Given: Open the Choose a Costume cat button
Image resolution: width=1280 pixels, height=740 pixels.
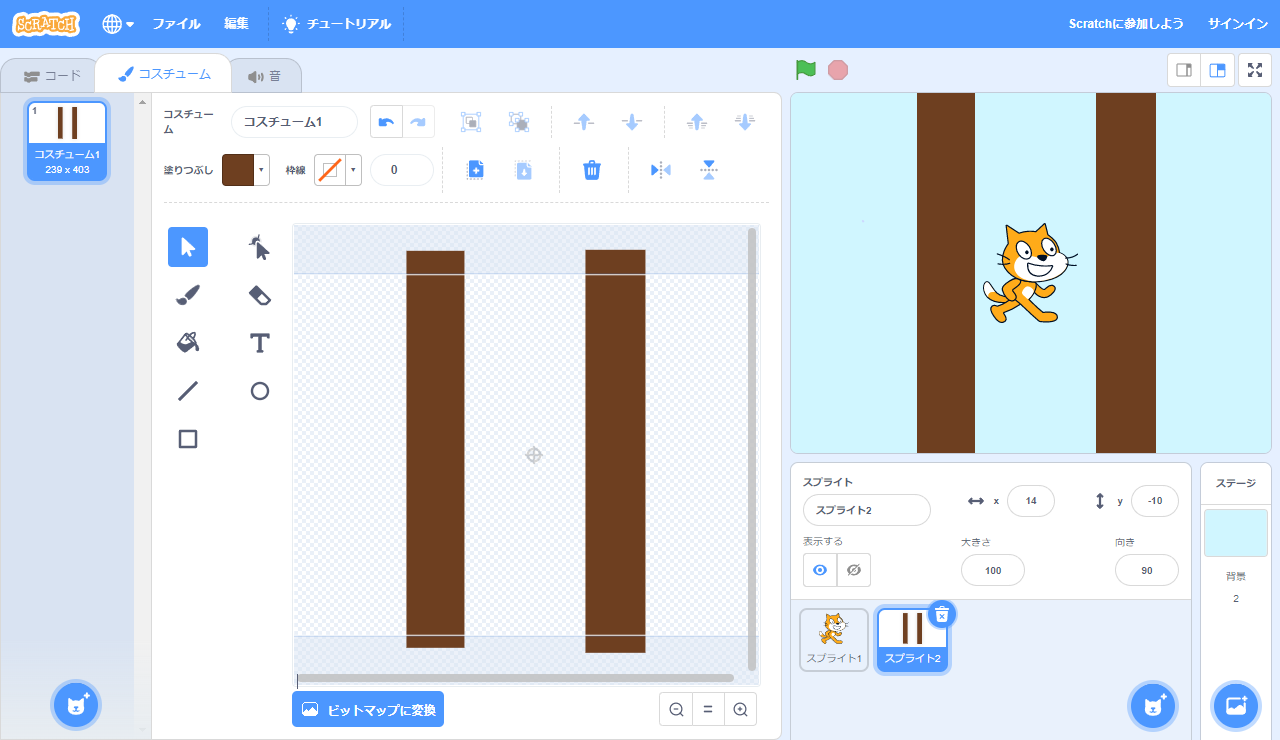Looking at the screenshot, I should pyautogui.click(x=77, y=705).
